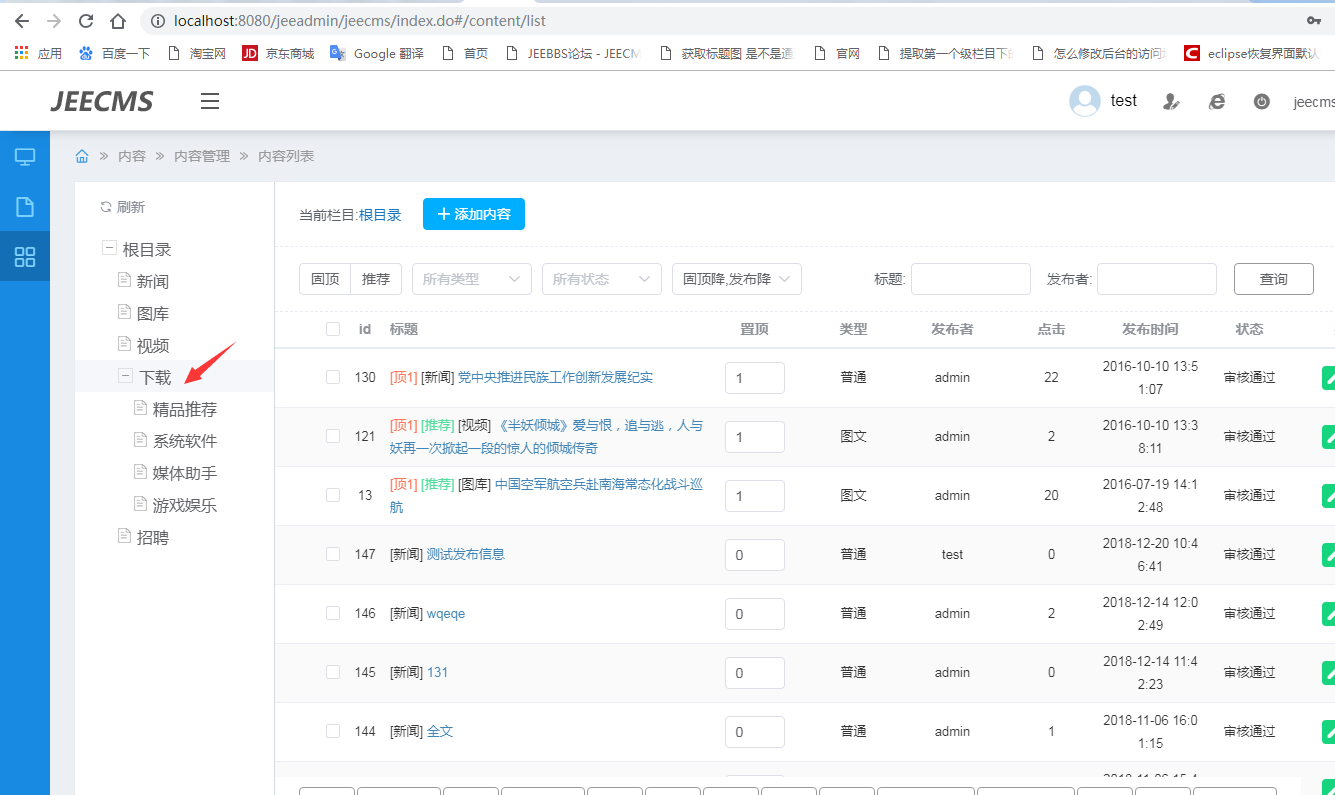Tick the checkbox for row id 130
This screenshot has width=1335, height=795.
333,377
